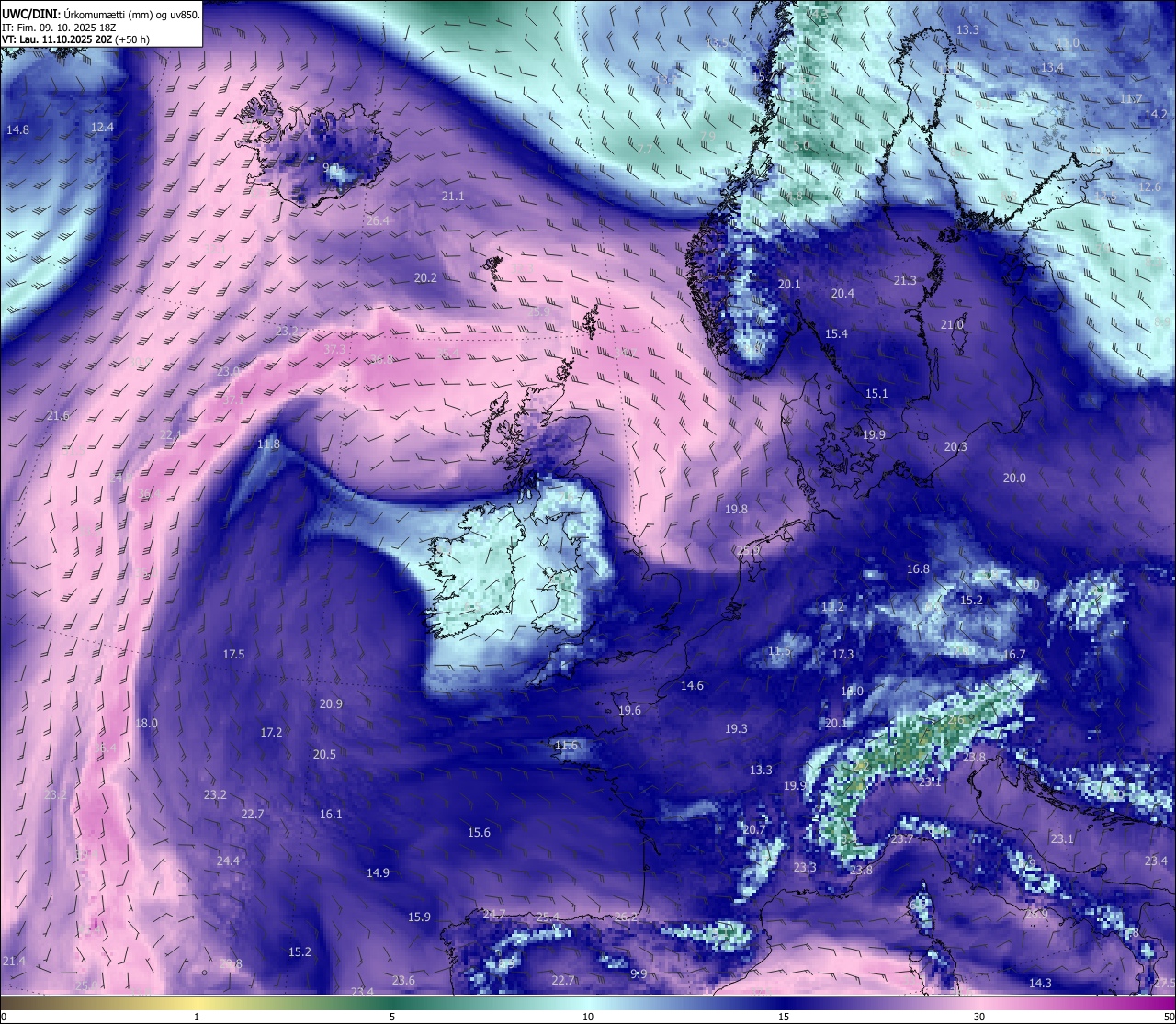Click the 23.3 value label
This screenshot has width=1176, height=1024.
click(x=805, y=867)
